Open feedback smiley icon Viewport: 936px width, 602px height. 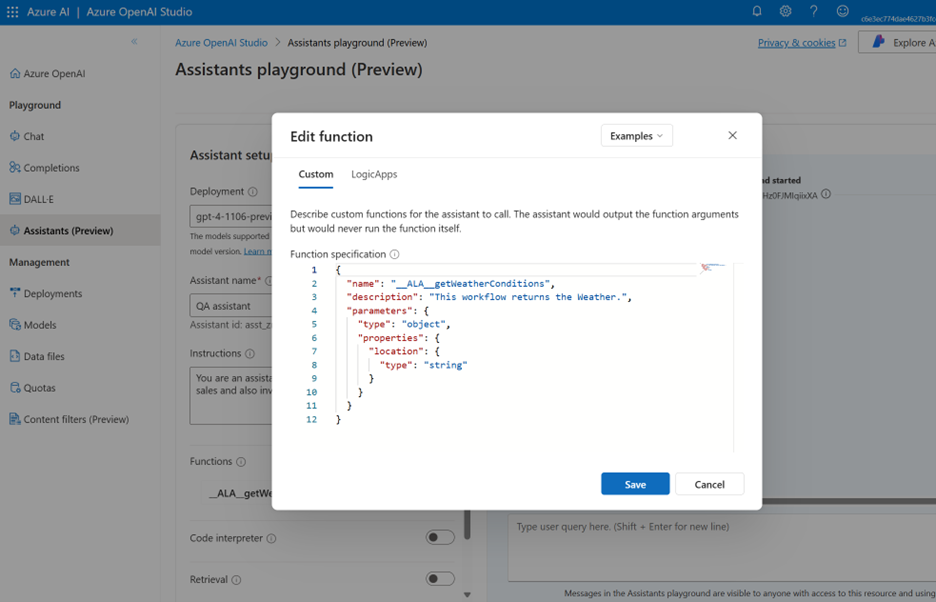(x=842, y=11)
